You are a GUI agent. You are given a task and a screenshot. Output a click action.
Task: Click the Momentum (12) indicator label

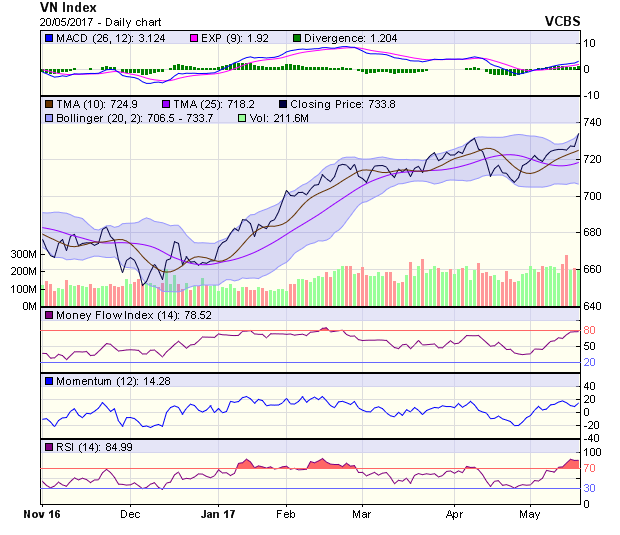click(91, 381)
